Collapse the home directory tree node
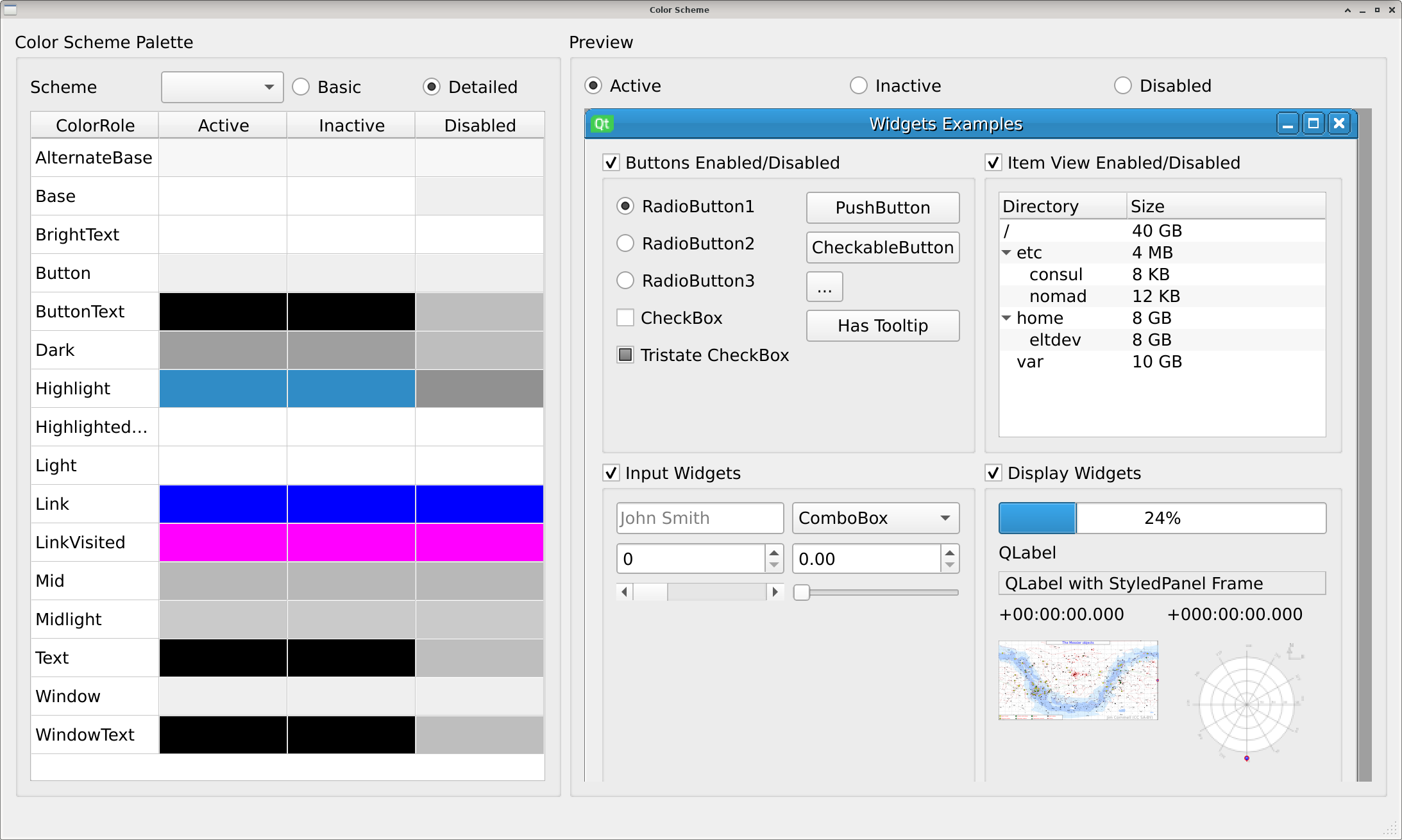 pyautogui.click(x=1006, y=318)
